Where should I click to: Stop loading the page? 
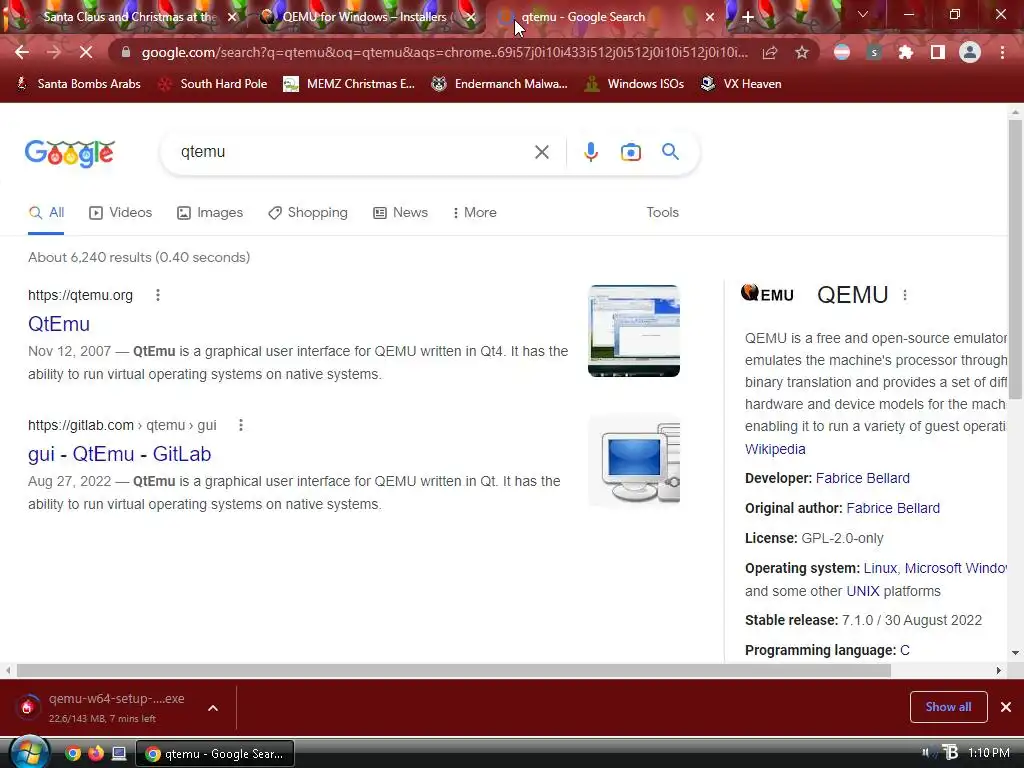click(x=86, y=52)
